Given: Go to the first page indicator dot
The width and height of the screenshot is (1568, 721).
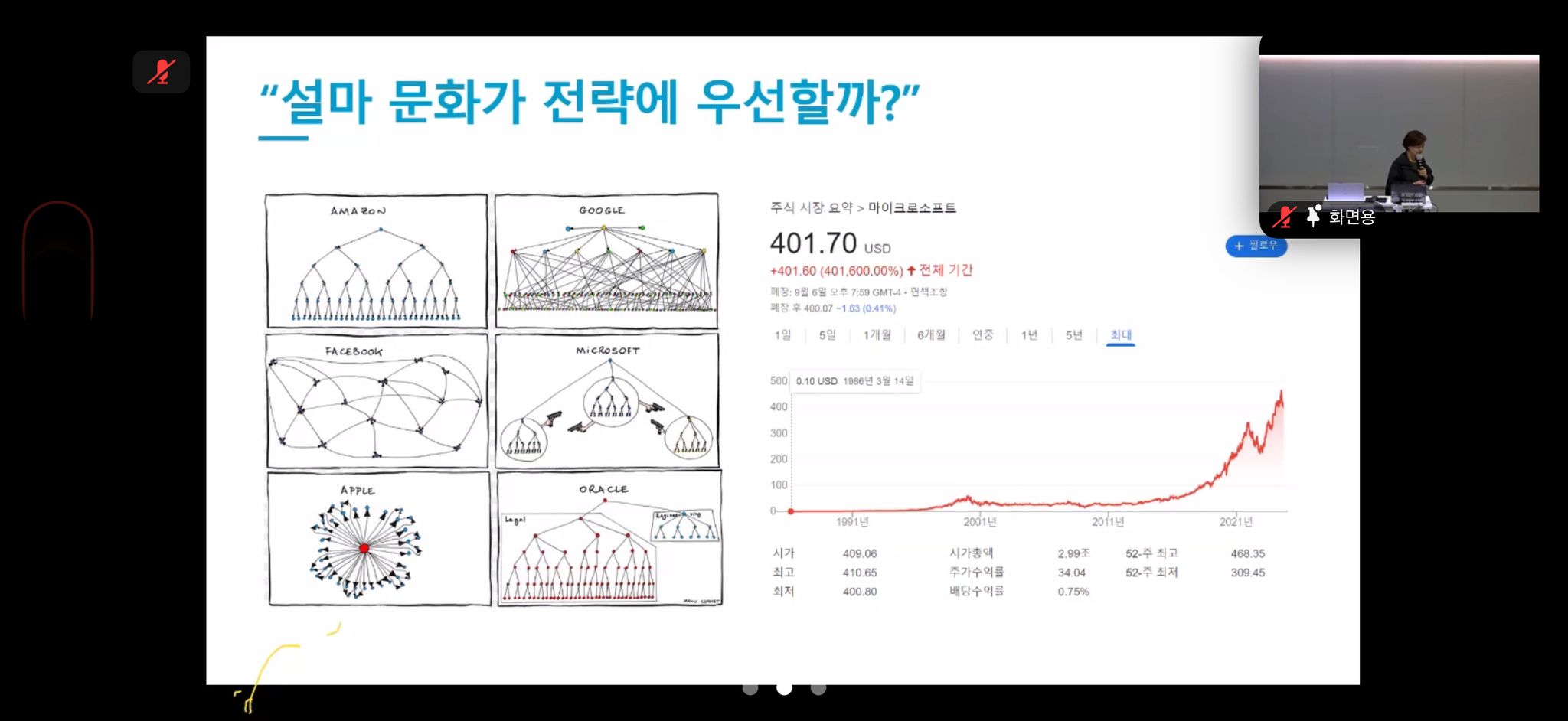Looking at the screenshot, I should pyautogui.click(x=750, y=688).
